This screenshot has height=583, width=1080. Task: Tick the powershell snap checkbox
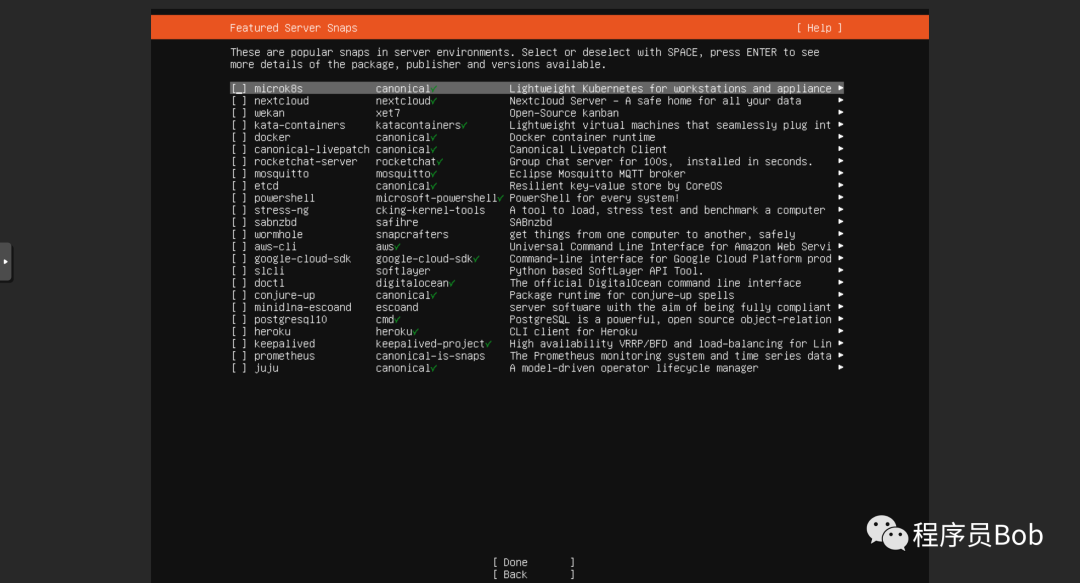(x=239, y=198)
